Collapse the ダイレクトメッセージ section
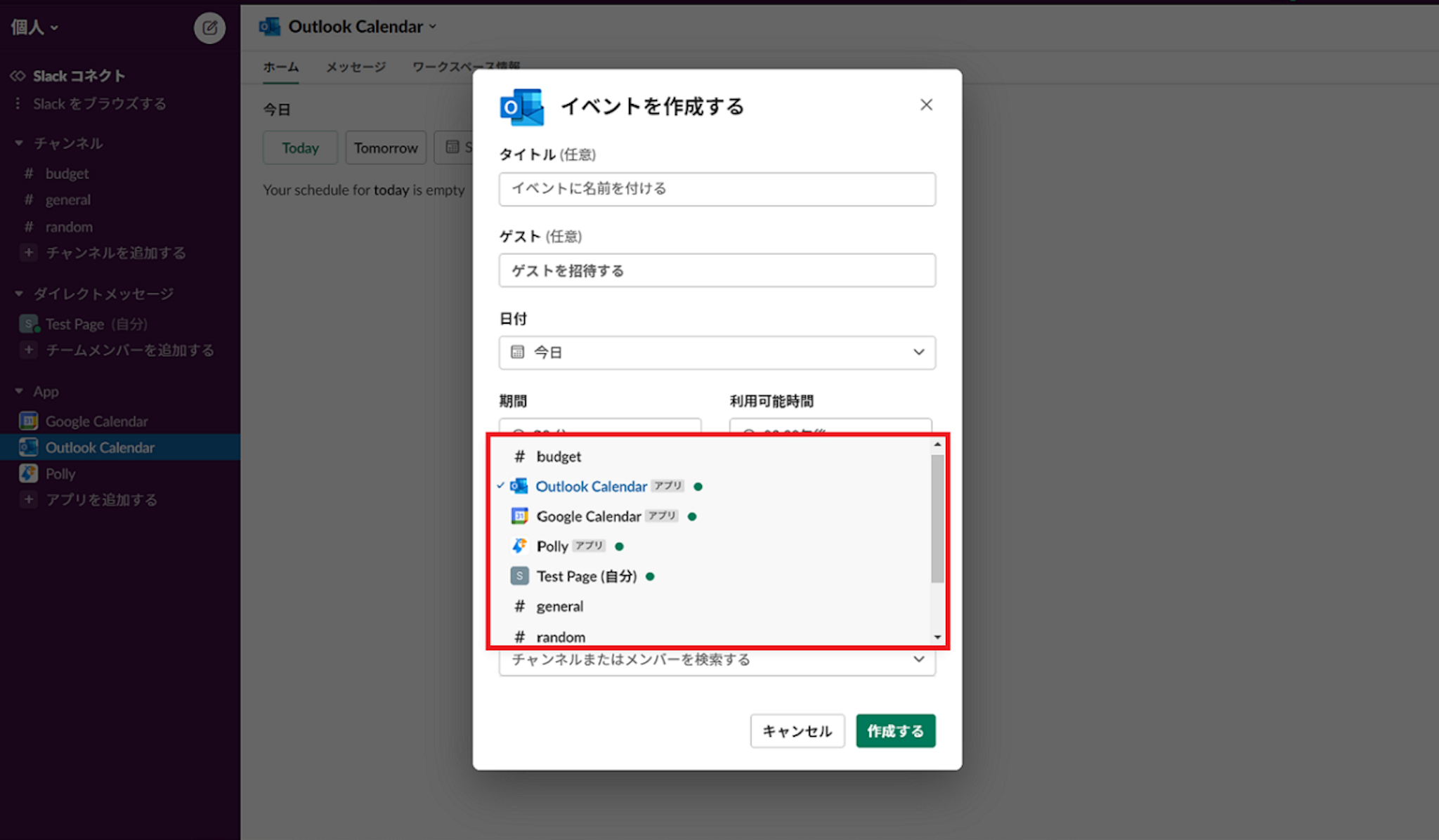 pyautogui.click(x=19, y=294)
